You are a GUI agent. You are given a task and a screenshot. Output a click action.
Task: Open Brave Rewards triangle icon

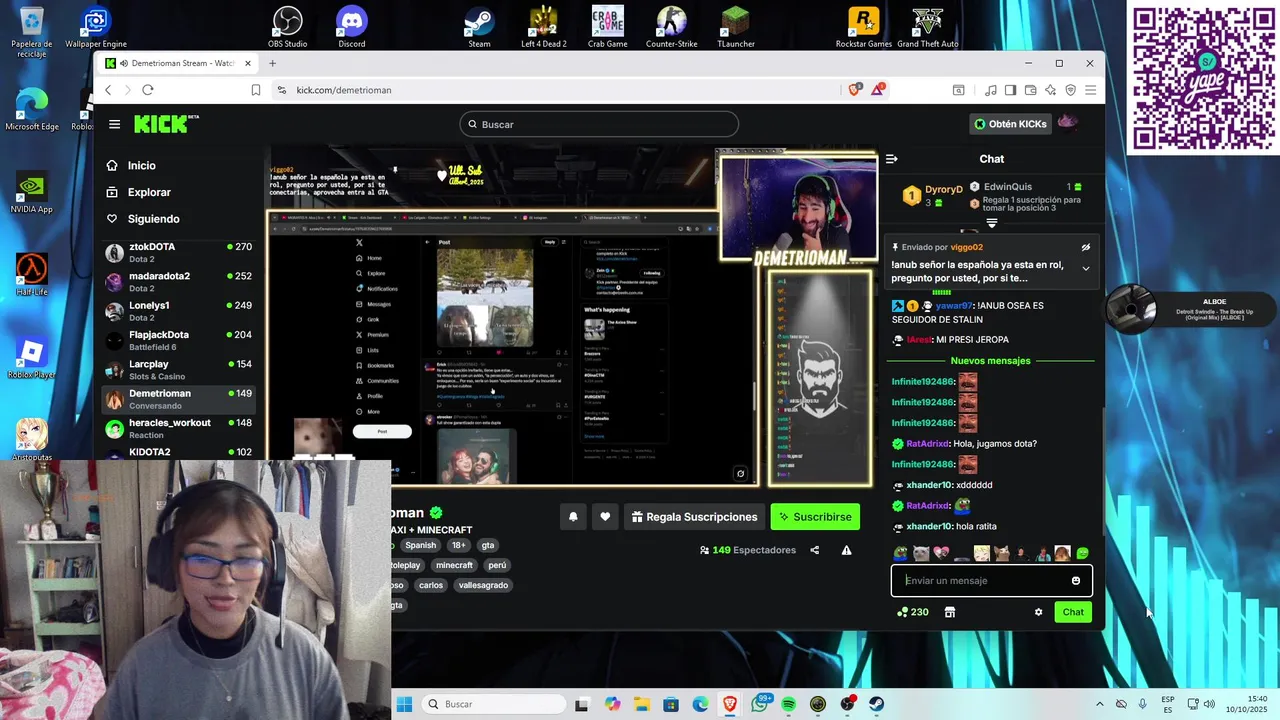coord(878,90)
